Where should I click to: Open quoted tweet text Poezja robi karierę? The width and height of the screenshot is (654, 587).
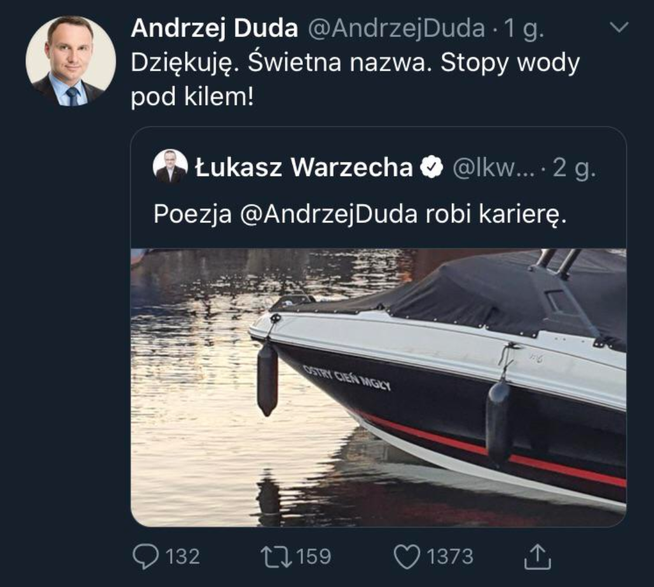360,215
